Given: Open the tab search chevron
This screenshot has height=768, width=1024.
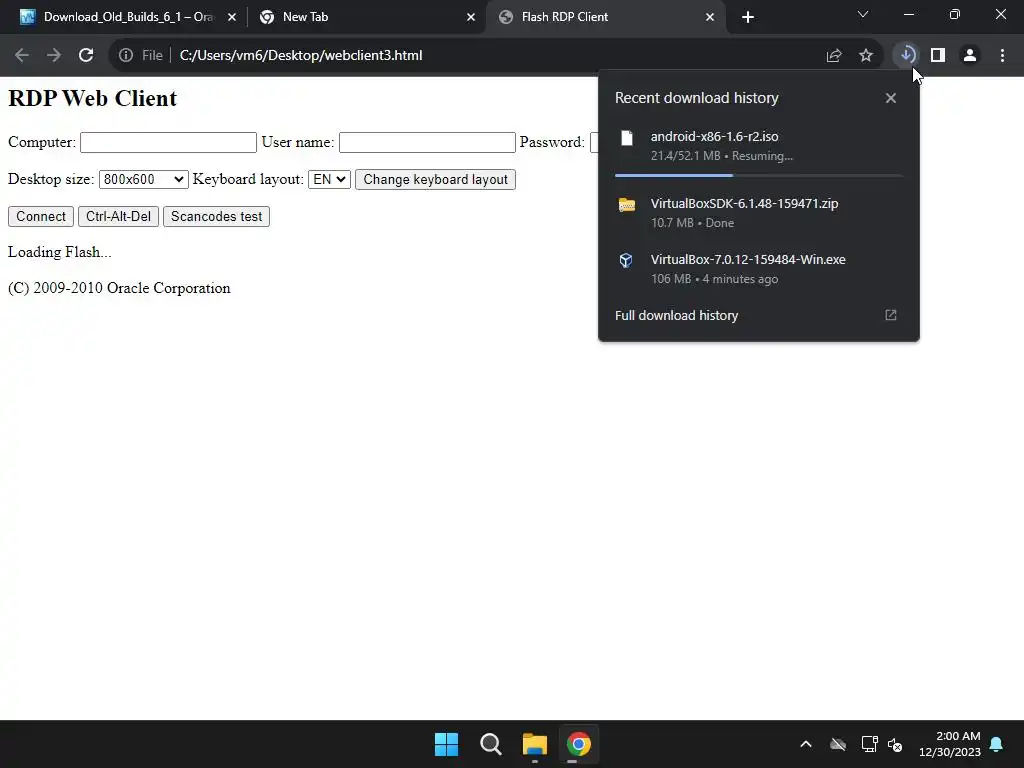Looking at the screenshot, I should (x=863, y=14).
